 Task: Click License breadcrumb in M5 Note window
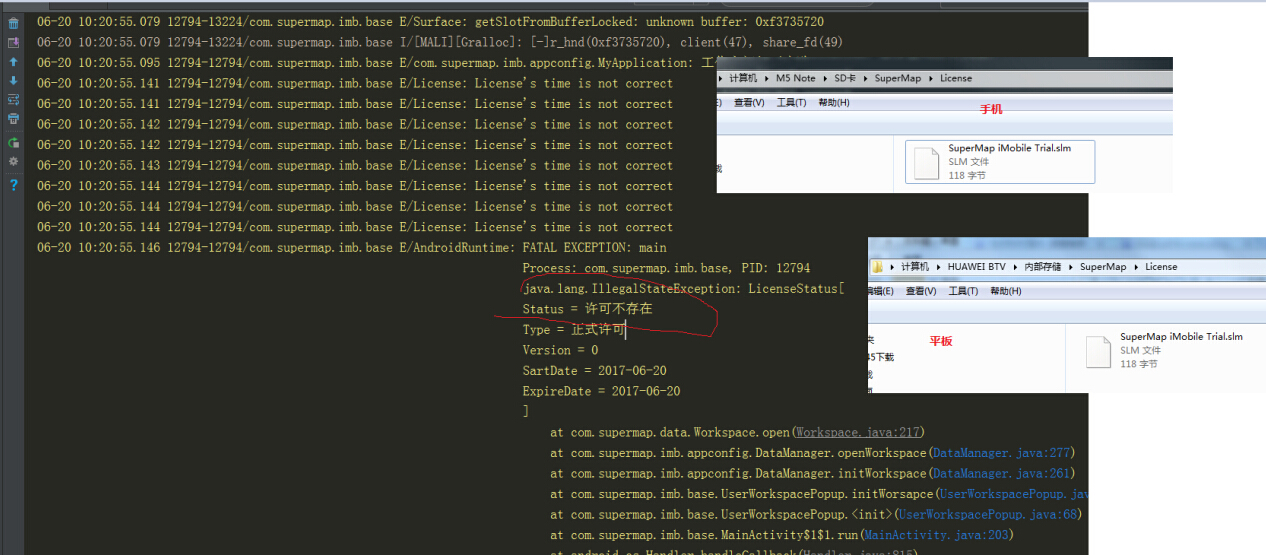coord(956,78)
